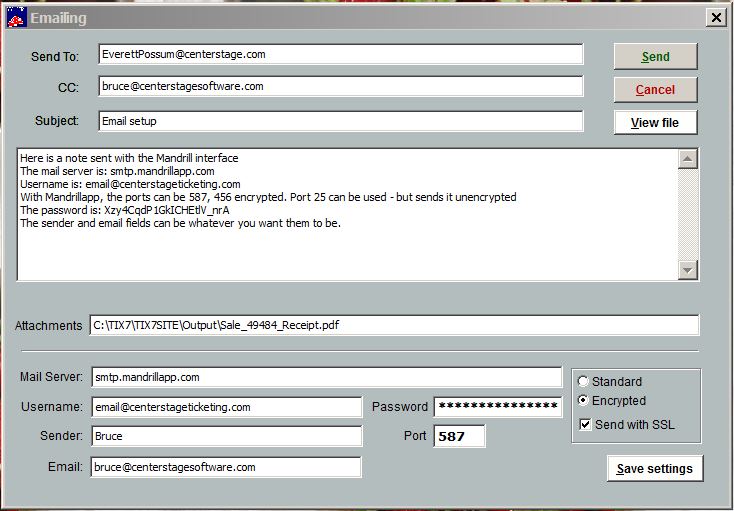This screenshot has width=734, height=511.
Task: Focus the CC address field
Action: [x=341, y=86]
